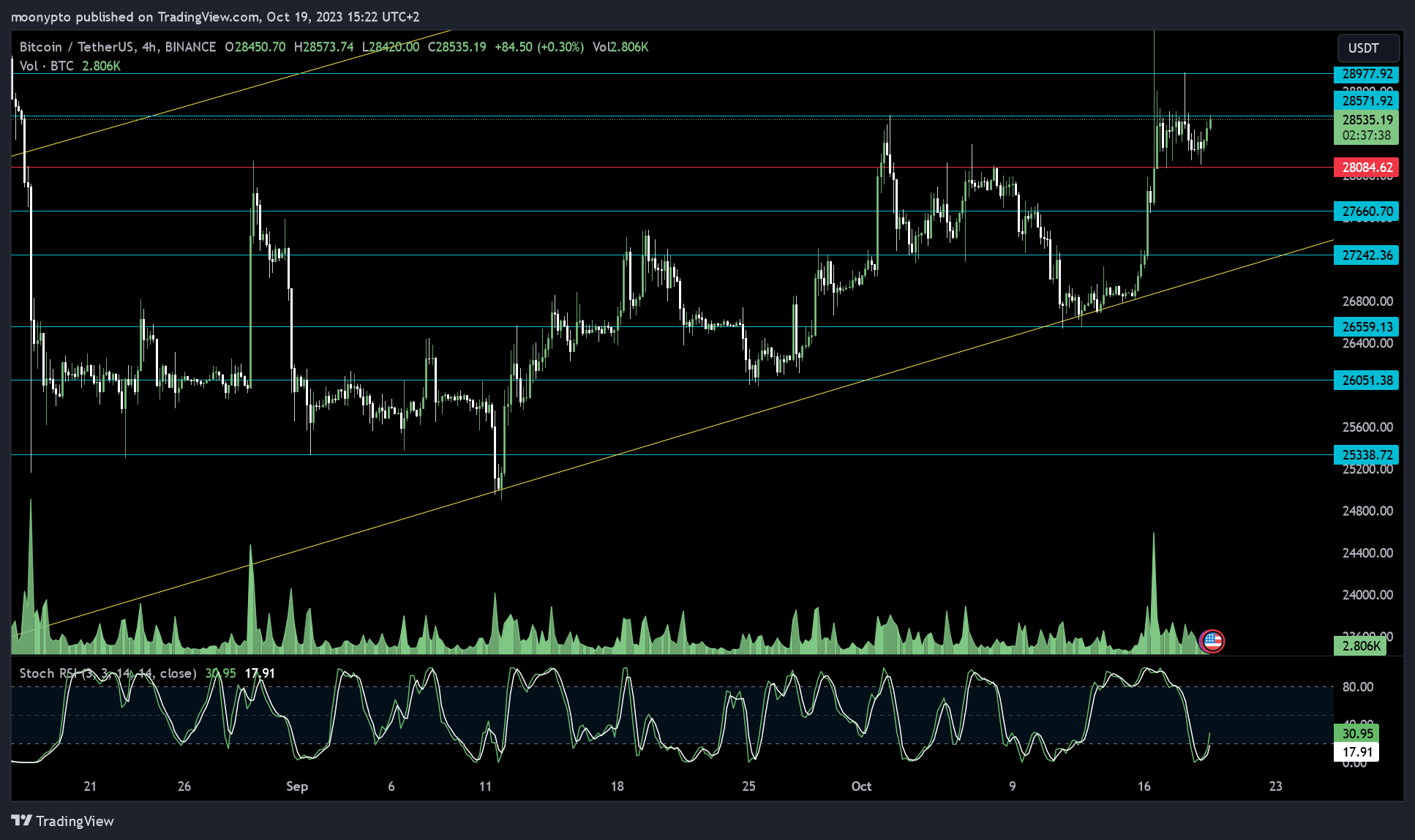
Task: Click the TradingView logo at bottom left
Action: 63,821
